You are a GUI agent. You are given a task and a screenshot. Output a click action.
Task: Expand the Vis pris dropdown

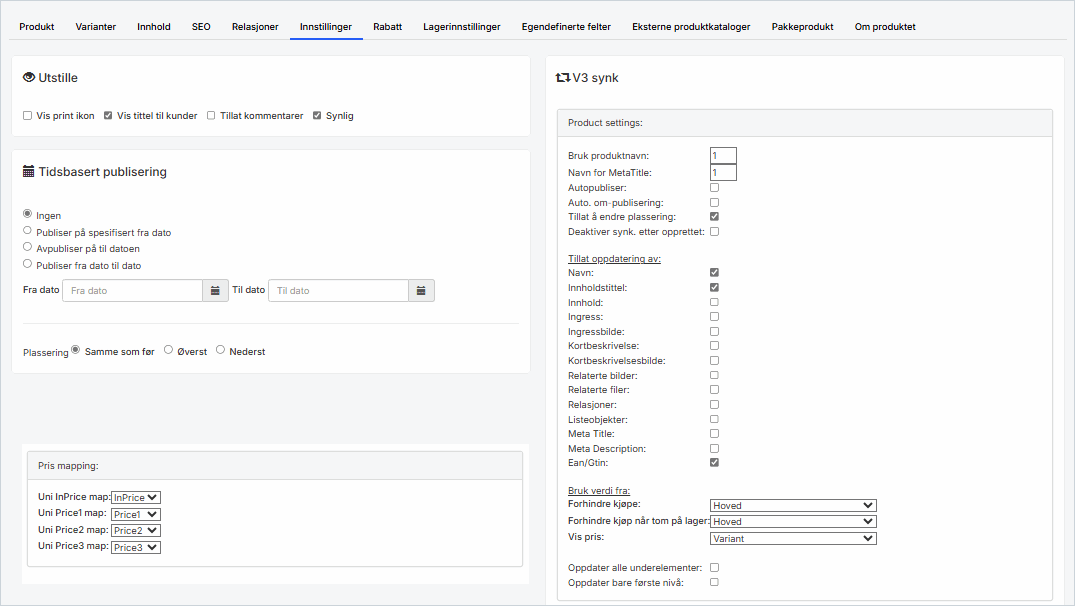(792, 538)
